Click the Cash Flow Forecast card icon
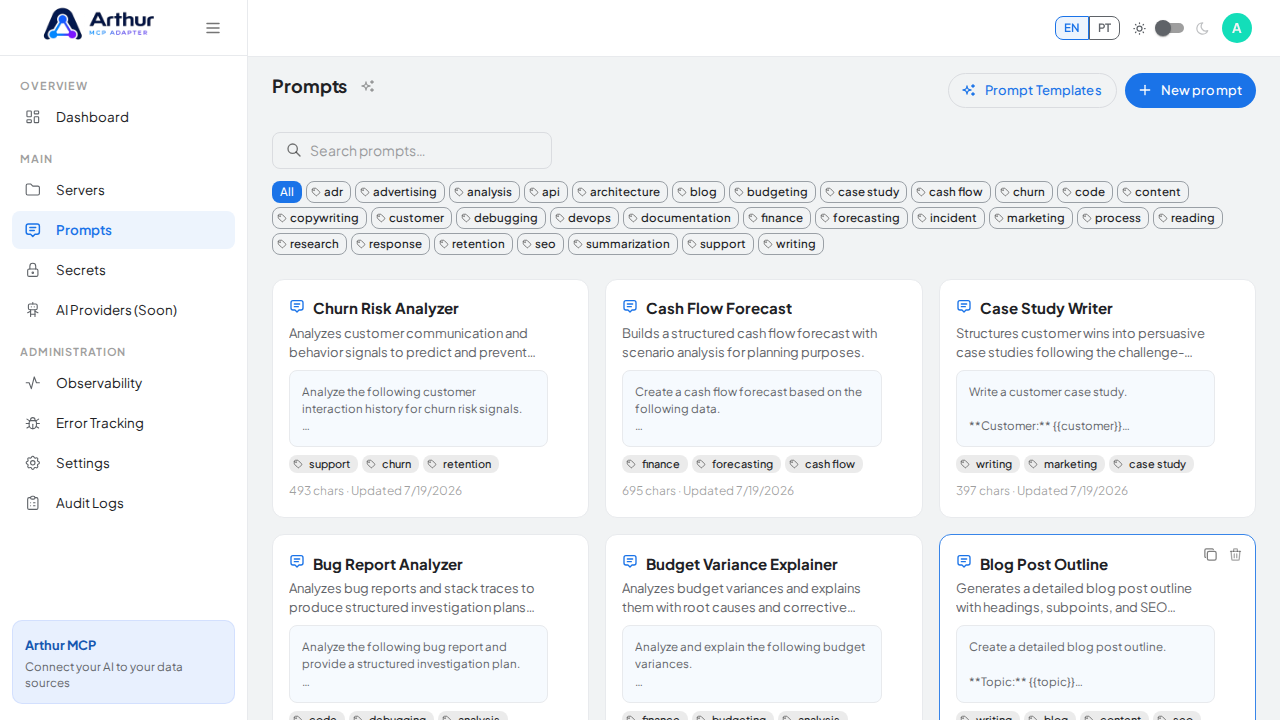Screen dimensions: 1280x720 tap(630, 306)
